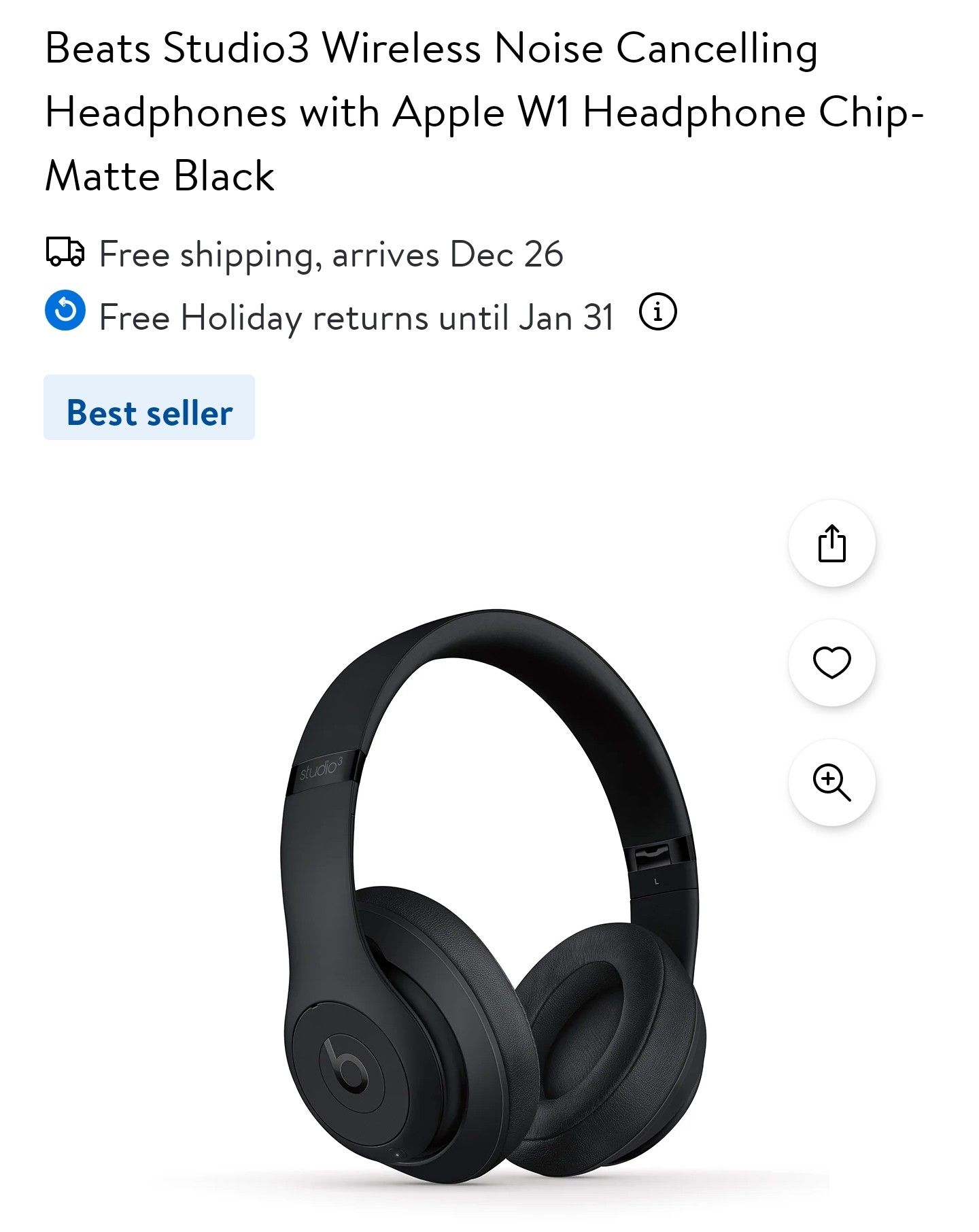979x1232 pixels.
Task: Tap Free Holiday returns until Jan 31
Action: (x=357, y=318)
